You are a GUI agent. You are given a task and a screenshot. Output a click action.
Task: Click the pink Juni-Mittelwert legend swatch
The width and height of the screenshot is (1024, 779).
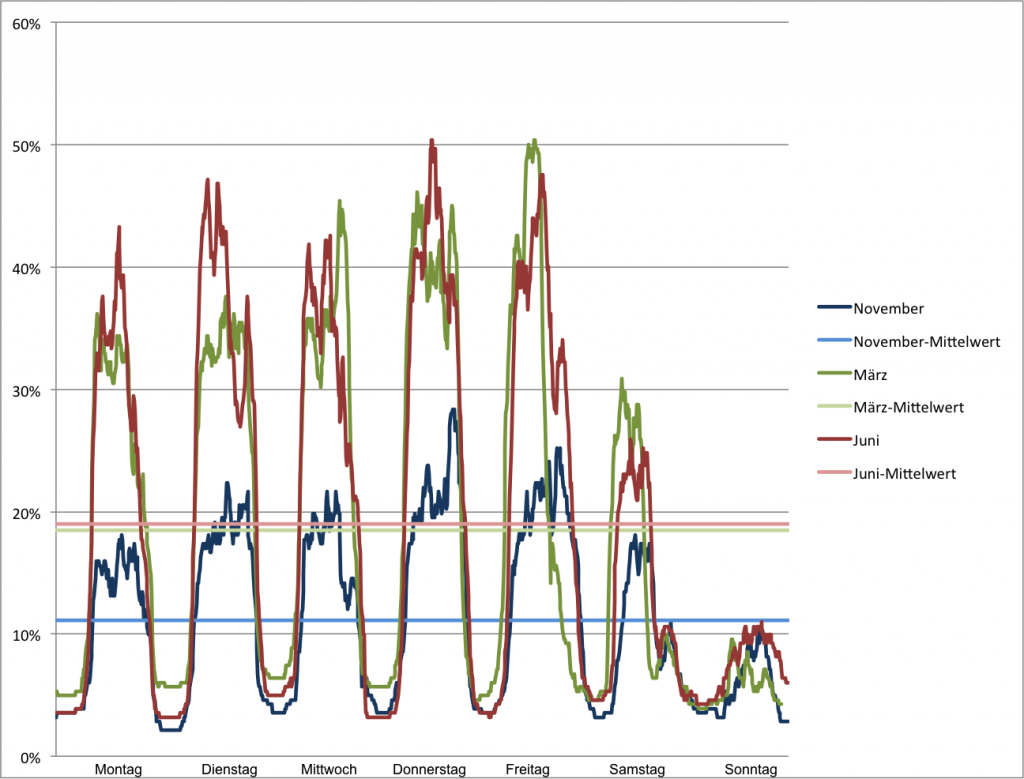(835, 472)
